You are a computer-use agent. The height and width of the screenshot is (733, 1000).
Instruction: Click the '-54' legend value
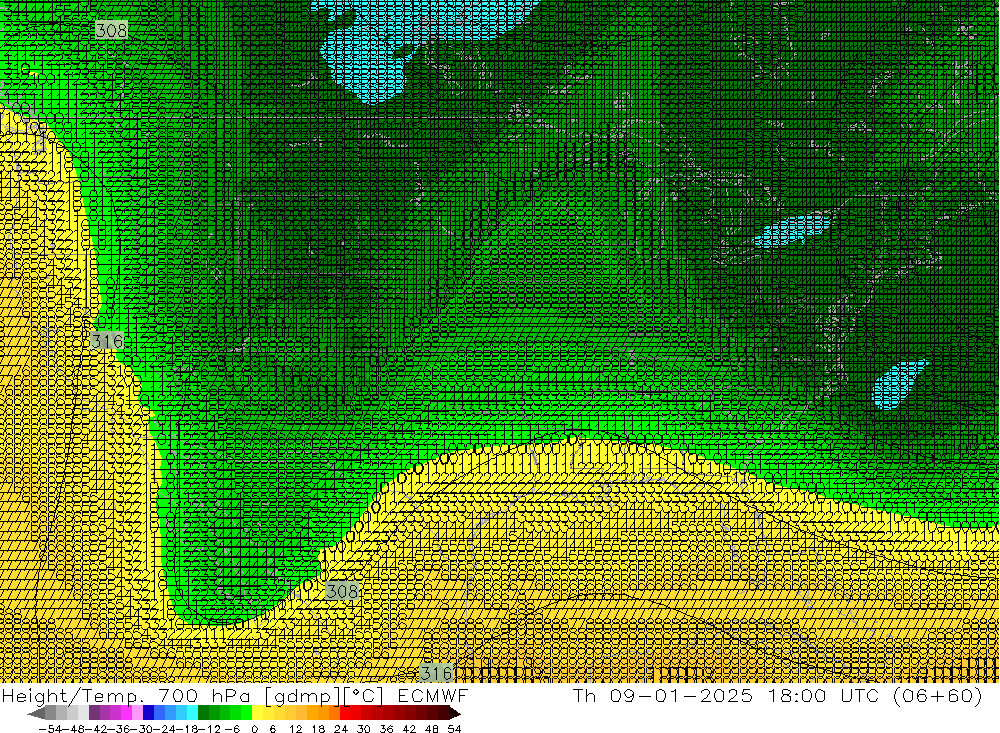50,729
